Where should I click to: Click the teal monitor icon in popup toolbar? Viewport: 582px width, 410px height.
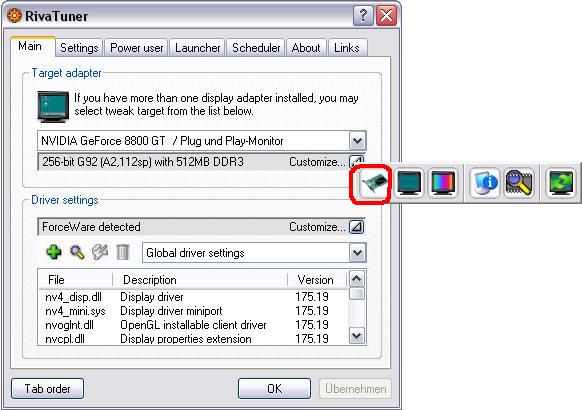409,183
